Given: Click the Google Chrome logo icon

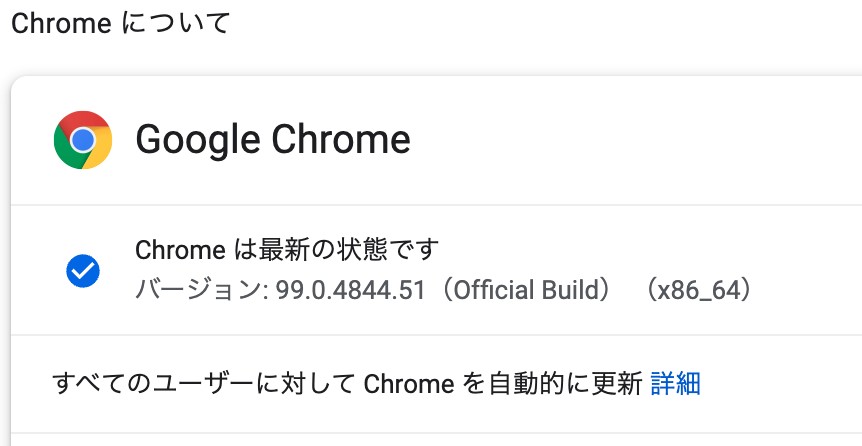Looking at the screenshot, I should [x=83, y=140].
